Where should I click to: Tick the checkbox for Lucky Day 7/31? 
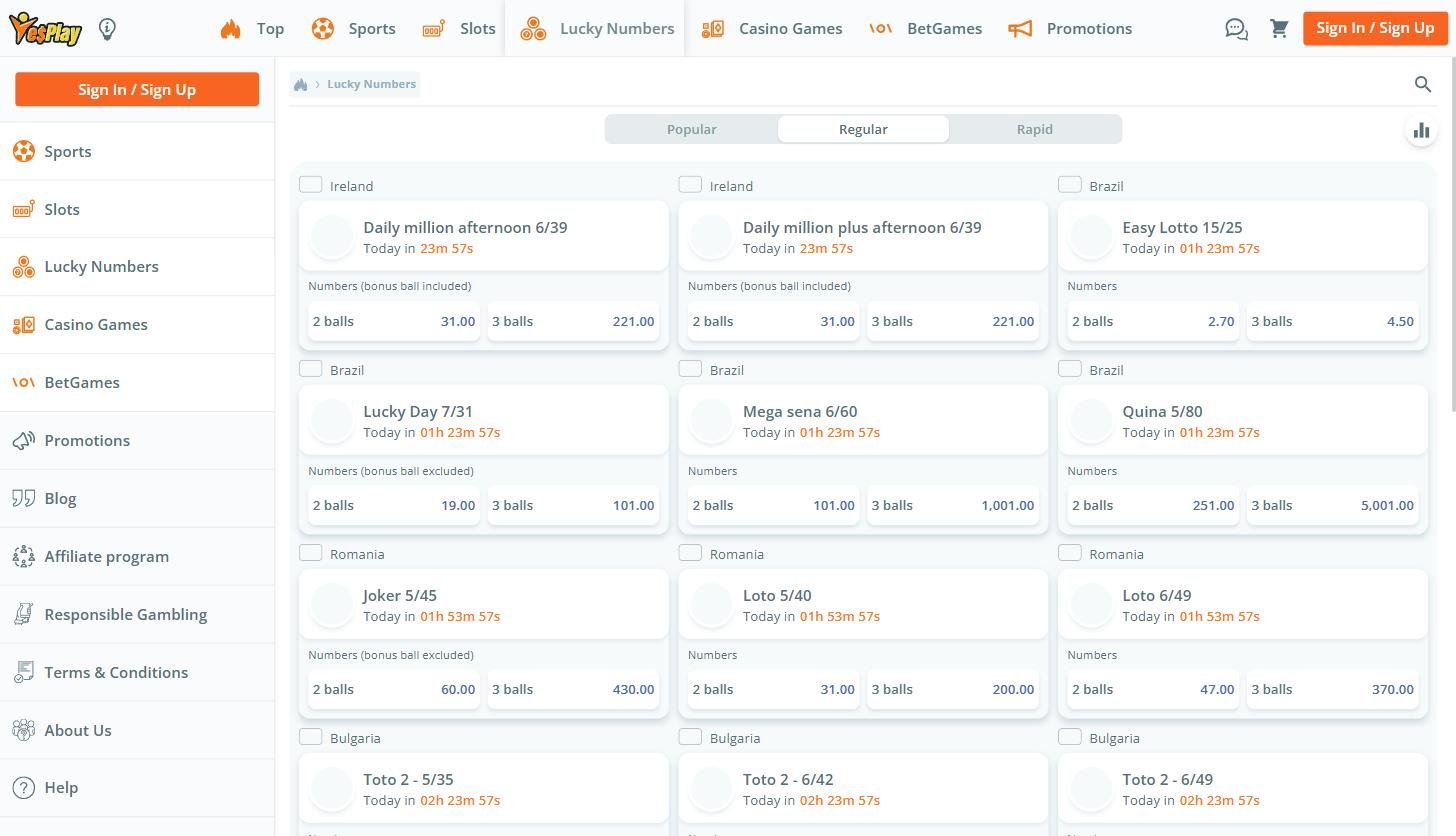pyautogui.click(x=310, y=369)
